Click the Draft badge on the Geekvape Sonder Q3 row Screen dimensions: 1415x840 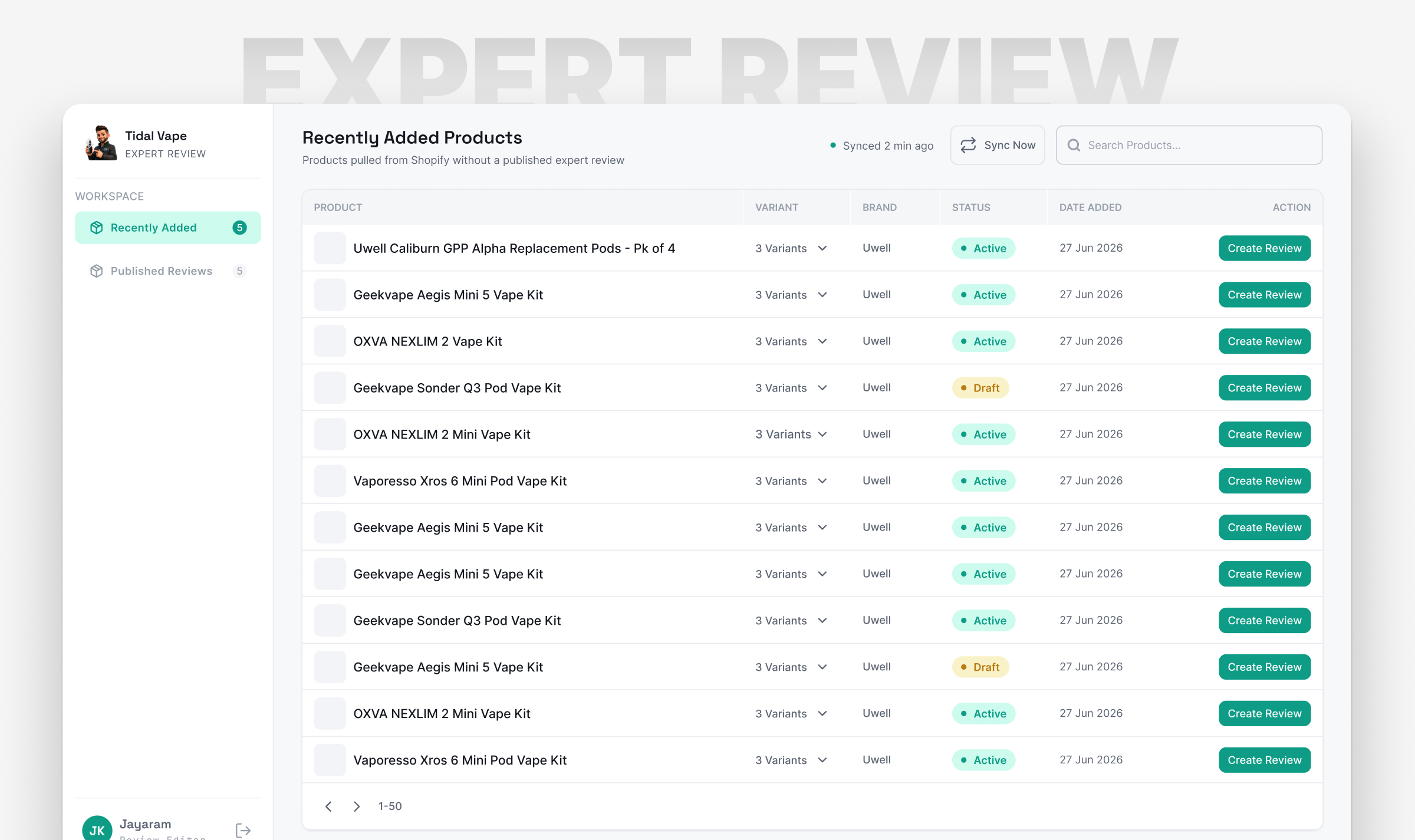click(980, 388)
